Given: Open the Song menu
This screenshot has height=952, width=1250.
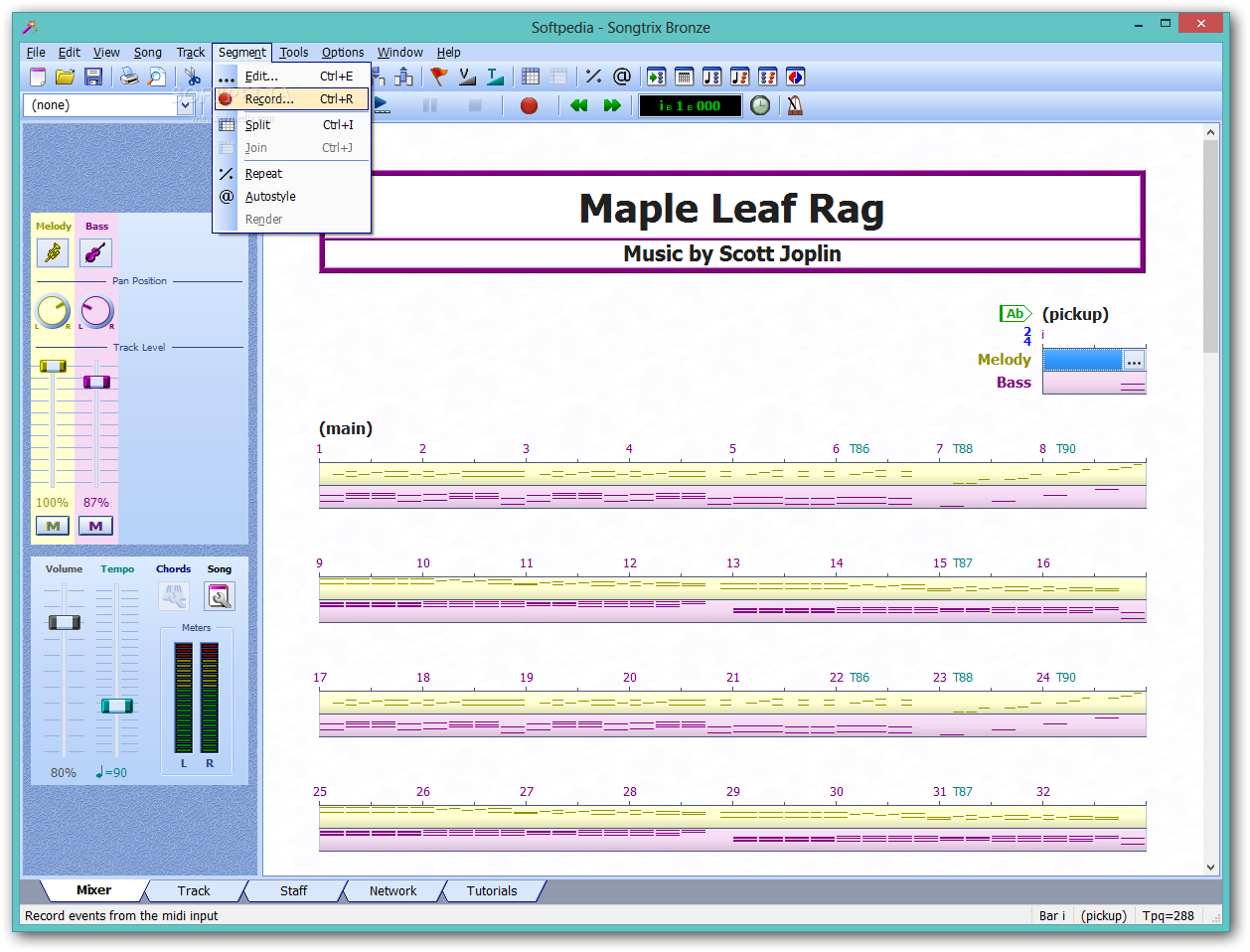Looking at the screenshot, I should point(148,53).
